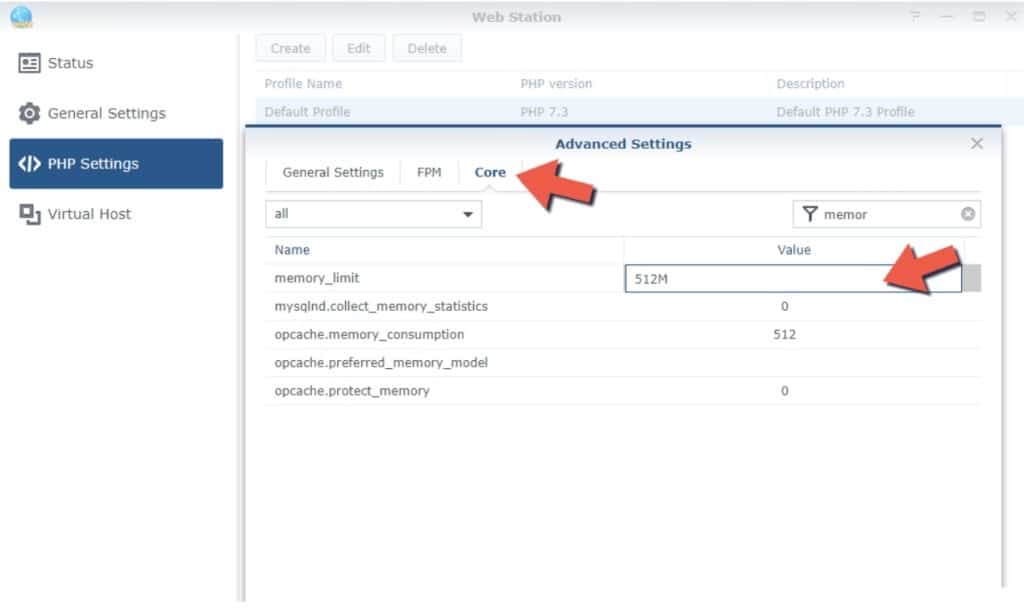1024x613 pixels.
Task: Select PHP Settings in the sidebar
Action: [x=116, y=164]
